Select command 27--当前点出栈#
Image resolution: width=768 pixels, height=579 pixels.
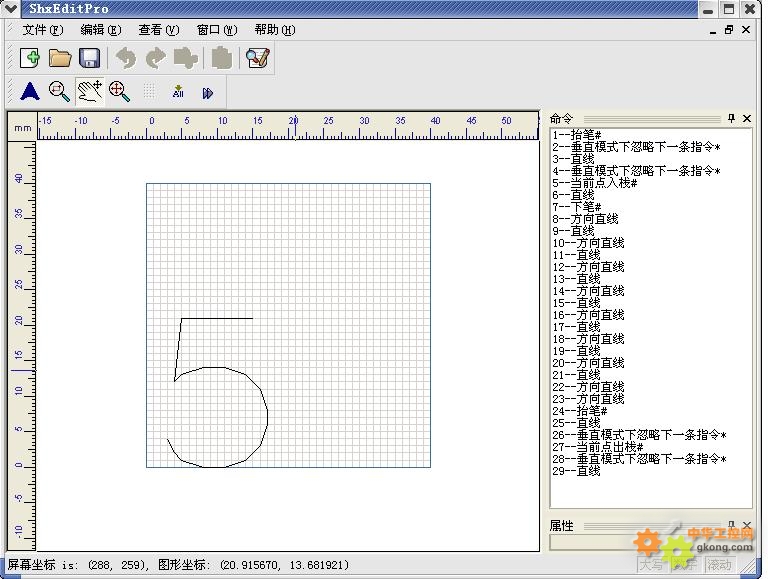coord(598,447)
